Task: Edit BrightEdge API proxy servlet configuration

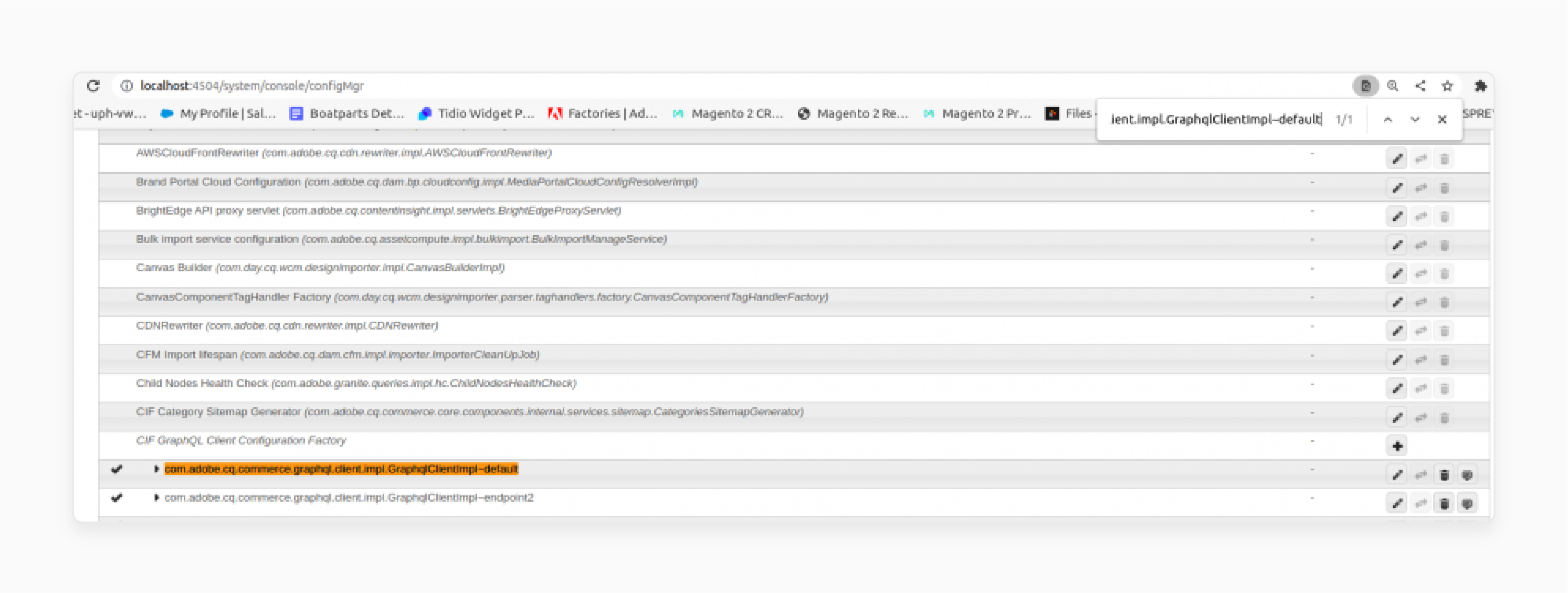Action: (x=1397, y=216)
